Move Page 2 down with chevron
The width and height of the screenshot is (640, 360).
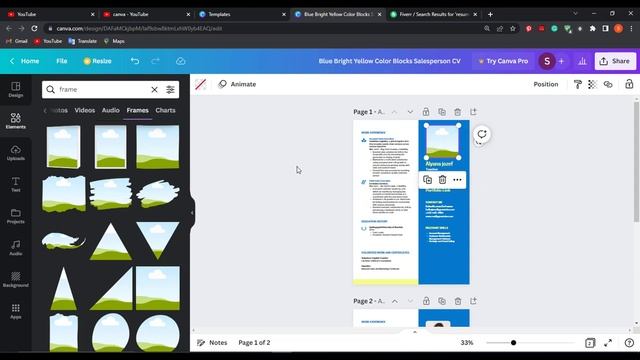(x=410, y=301)
